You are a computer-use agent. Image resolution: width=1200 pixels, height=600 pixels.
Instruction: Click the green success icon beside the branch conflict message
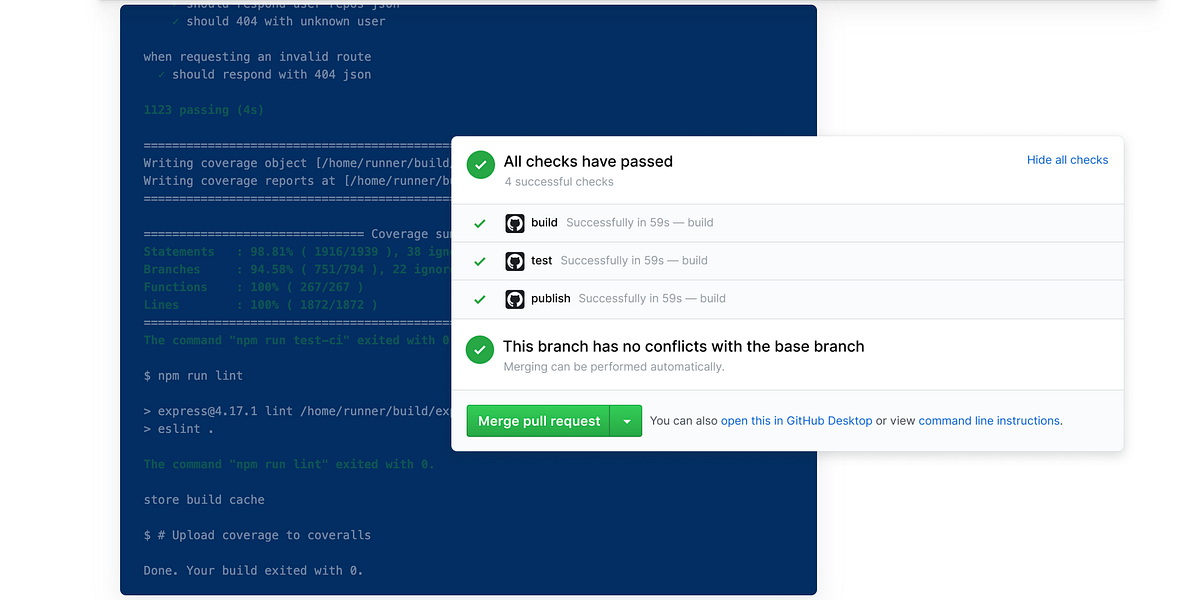[x=480, y=350]
